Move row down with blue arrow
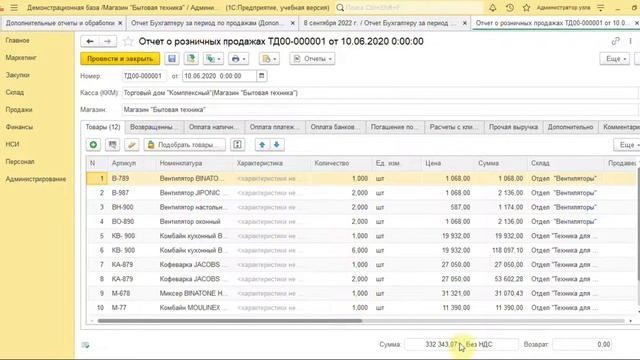This screenshot has width=640, height=360. tap(277, 145)
